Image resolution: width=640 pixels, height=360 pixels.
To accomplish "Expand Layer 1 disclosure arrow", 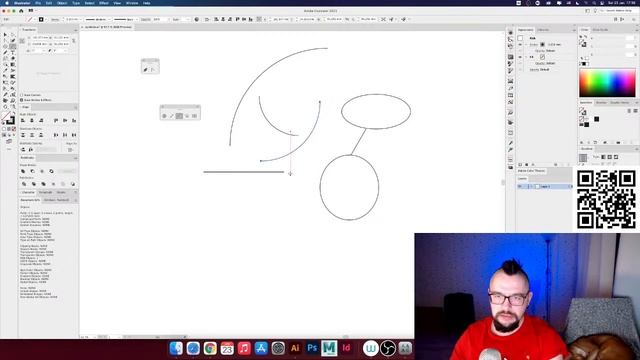I will (532, 187).
